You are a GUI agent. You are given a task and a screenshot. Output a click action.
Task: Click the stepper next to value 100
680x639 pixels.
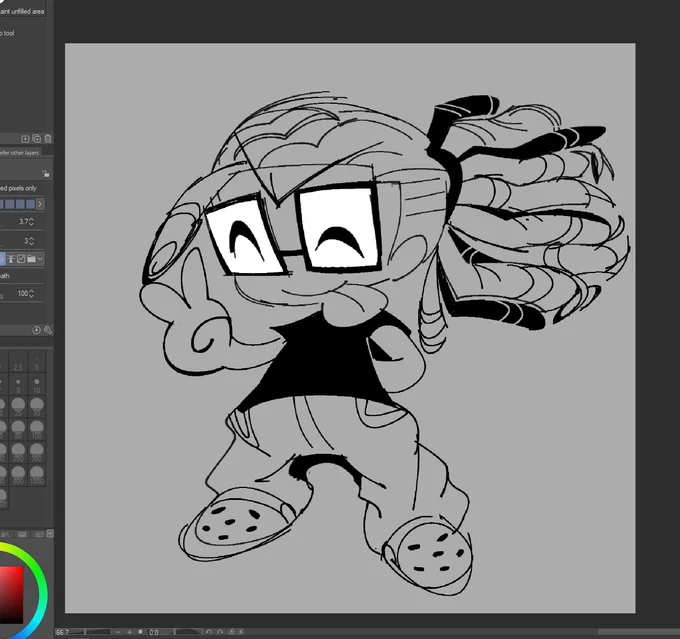coord(31,294)
